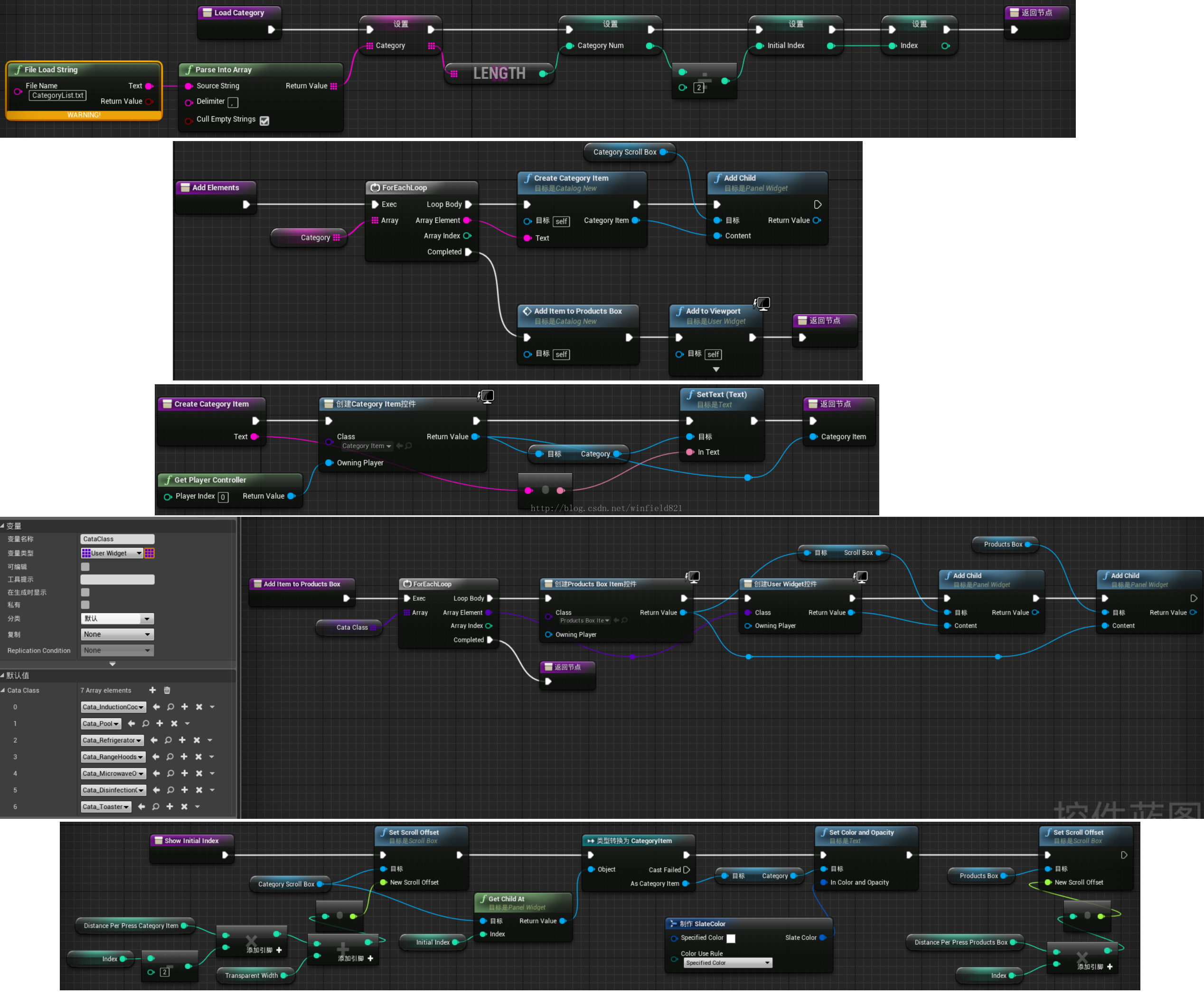Add a new Cata Class array element
Viewport: 1204px width, 1006px height.
pos(152,690)
